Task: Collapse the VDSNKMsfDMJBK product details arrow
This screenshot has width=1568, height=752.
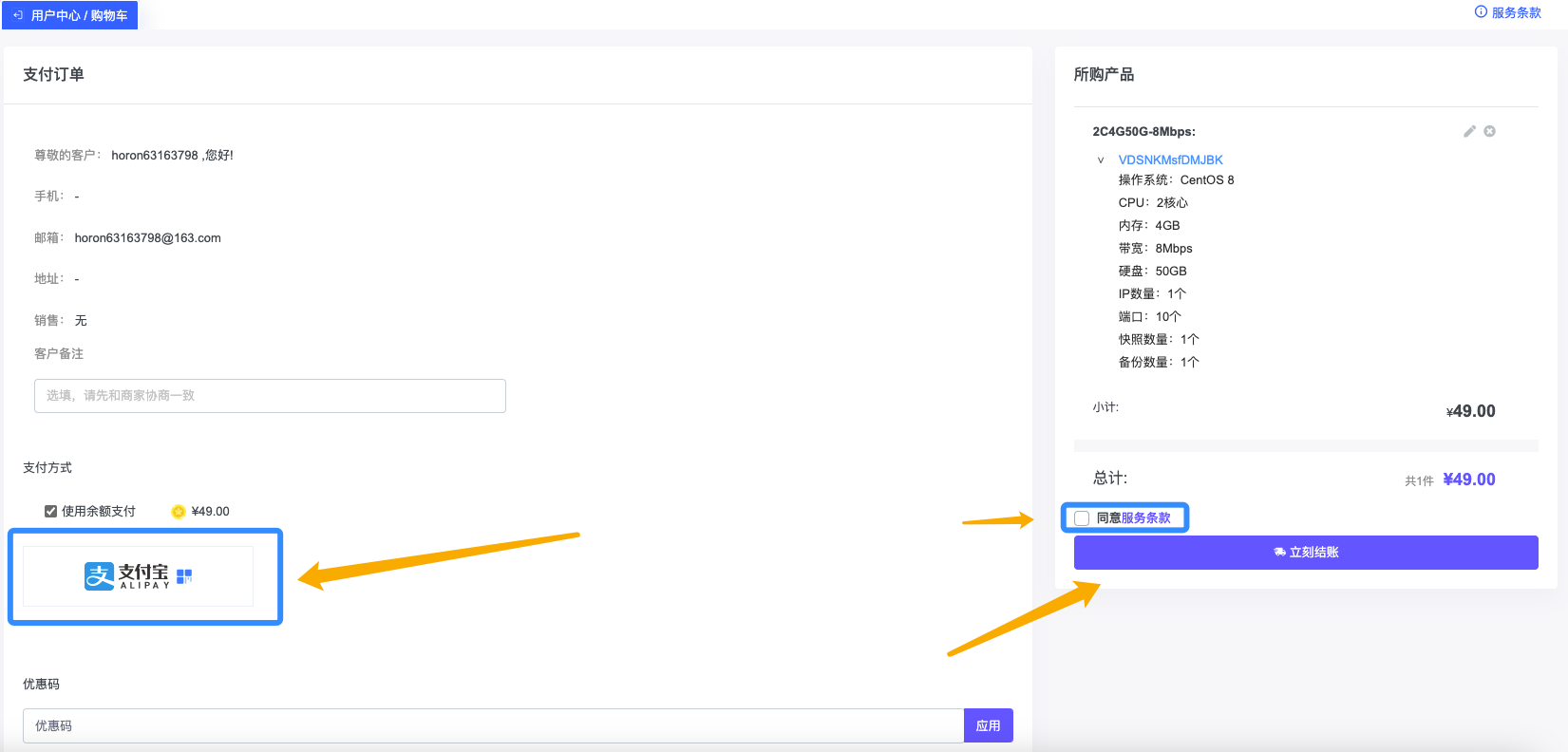Action: tap(1101, 160)
